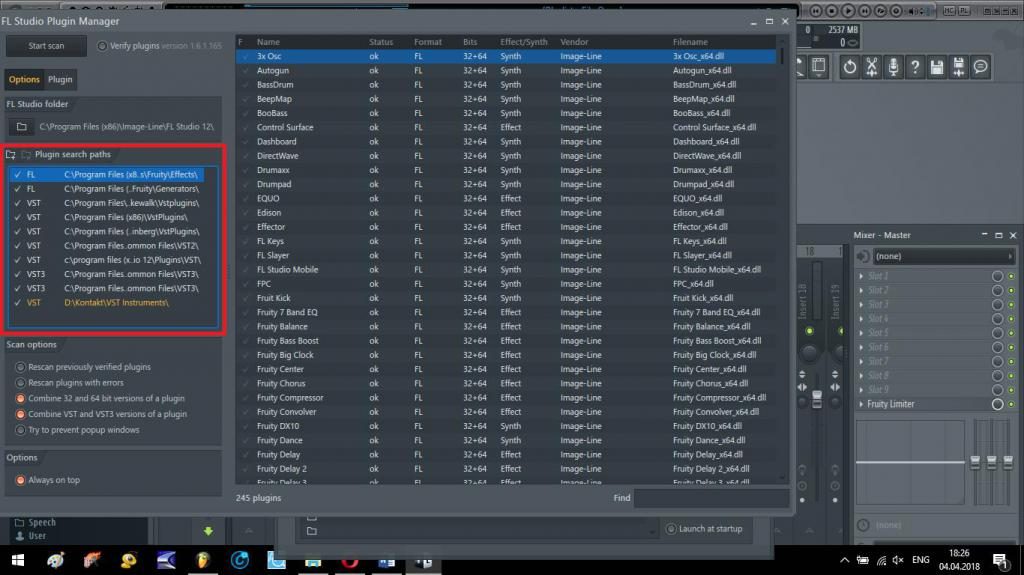Toggle the Verify plugins radio option
Image resolution: width=1024 pixels, height=575 pixels.
102,46
